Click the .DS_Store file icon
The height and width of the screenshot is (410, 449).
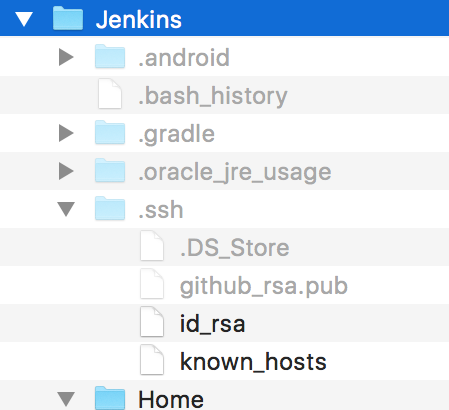[152, 246]
